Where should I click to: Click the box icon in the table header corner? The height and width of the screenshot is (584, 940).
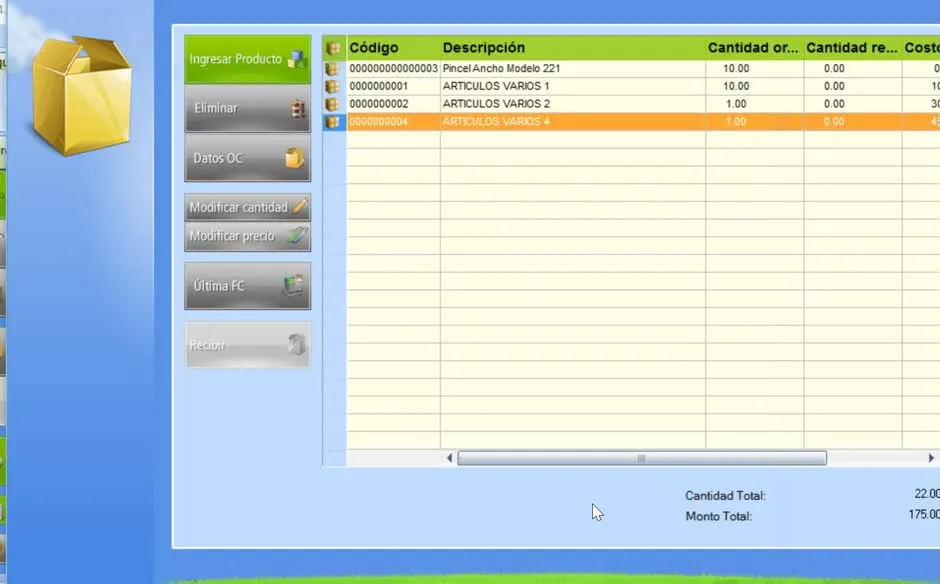pos(333,48)
